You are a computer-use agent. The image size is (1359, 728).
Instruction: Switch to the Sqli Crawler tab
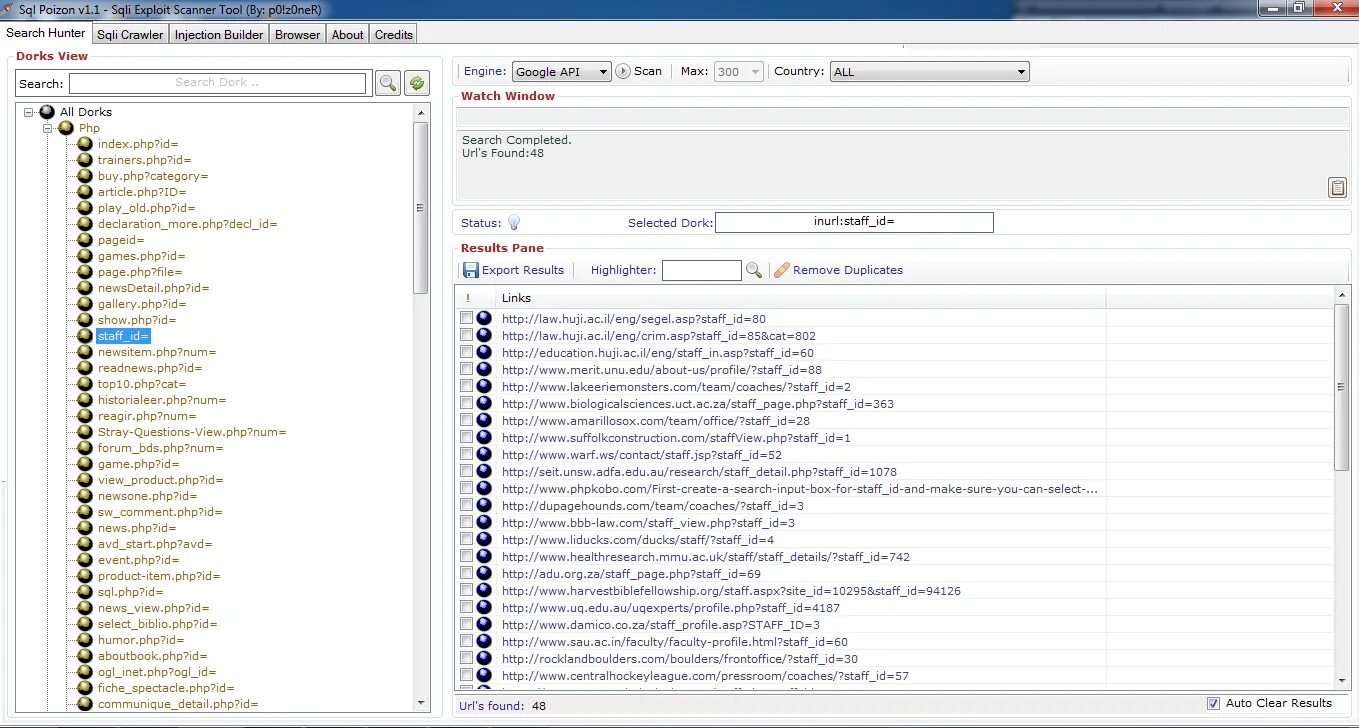[129, 33]
